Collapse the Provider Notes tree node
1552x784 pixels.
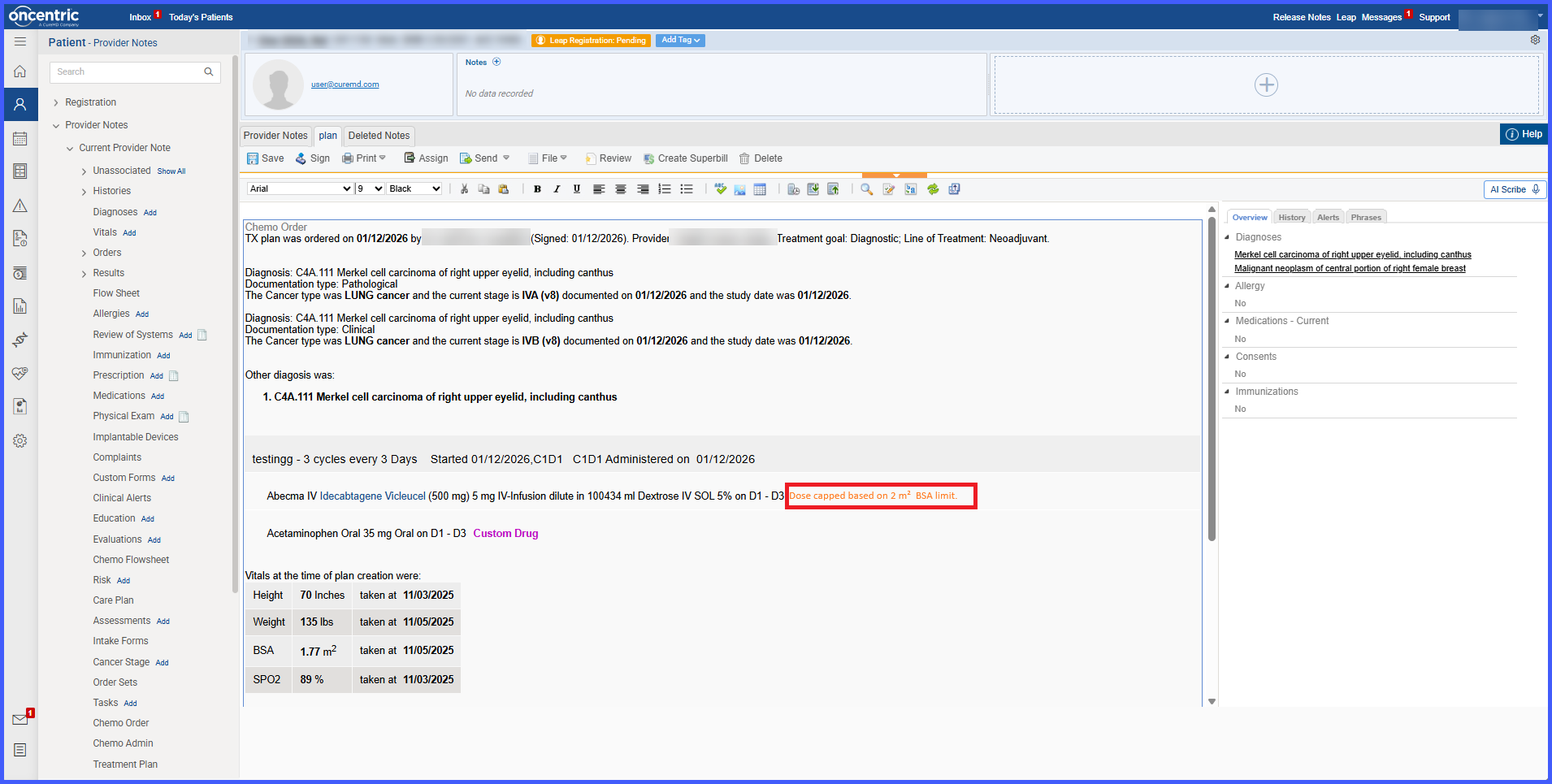(55, 125)
